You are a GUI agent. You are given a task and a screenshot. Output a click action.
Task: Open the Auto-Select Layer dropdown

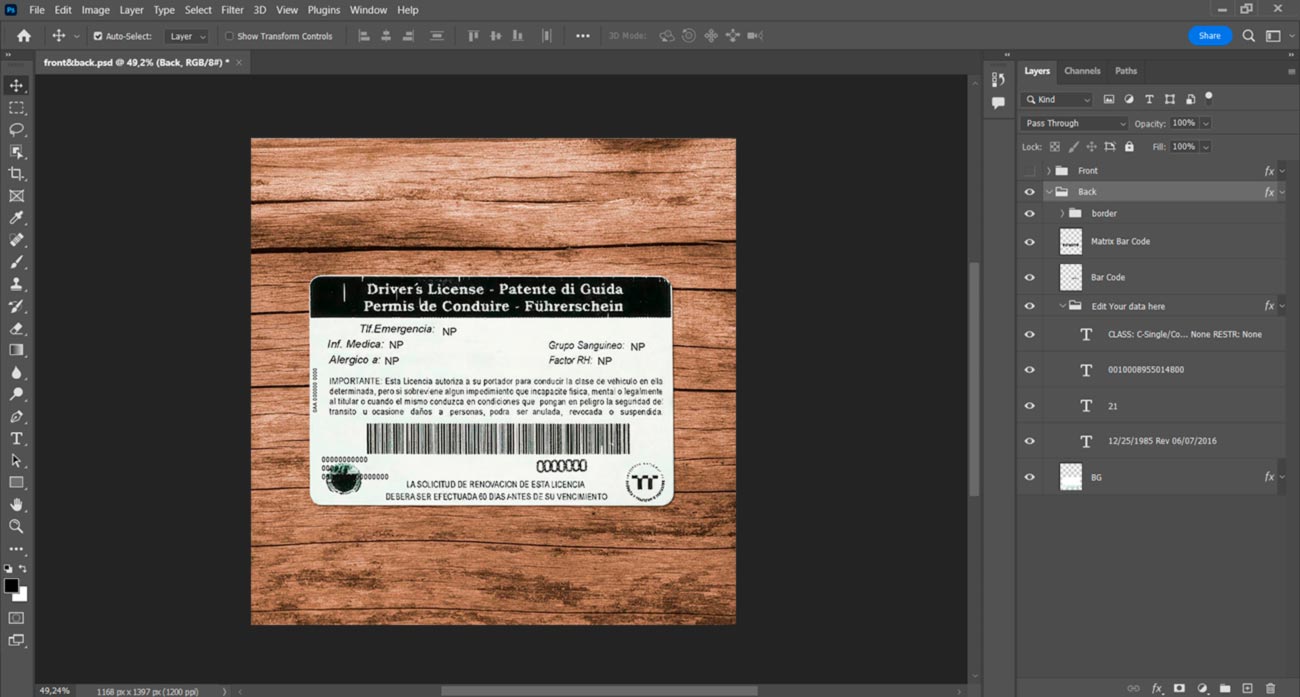click(187, 36)
